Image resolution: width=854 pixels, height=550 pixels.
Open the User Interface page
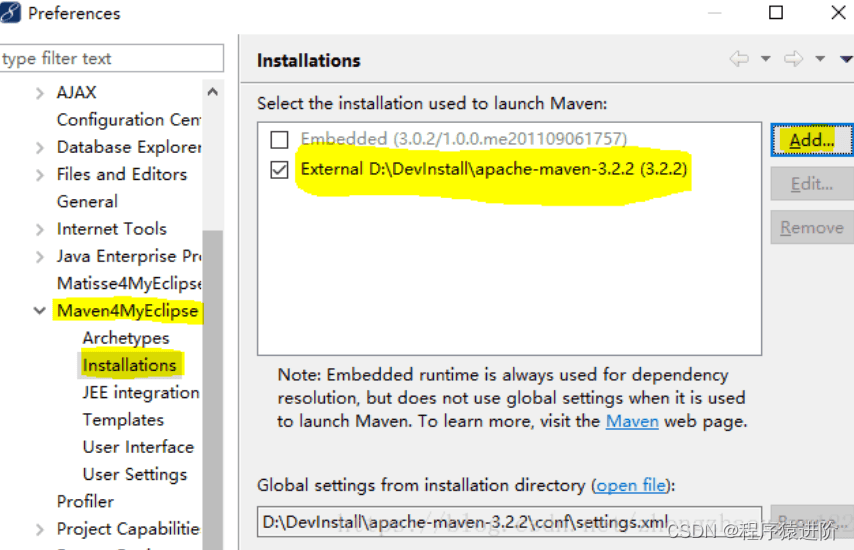138,447
